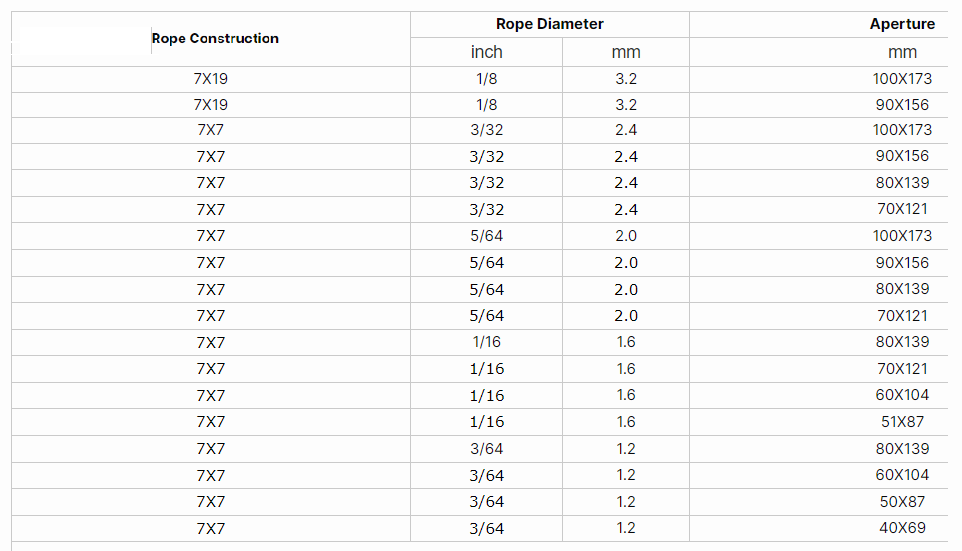Image resolution: width=962 pixels, height=551 pixels.
Task: Select 80X139 aperture in the 3/64 inch row
Action: [902, 448]
